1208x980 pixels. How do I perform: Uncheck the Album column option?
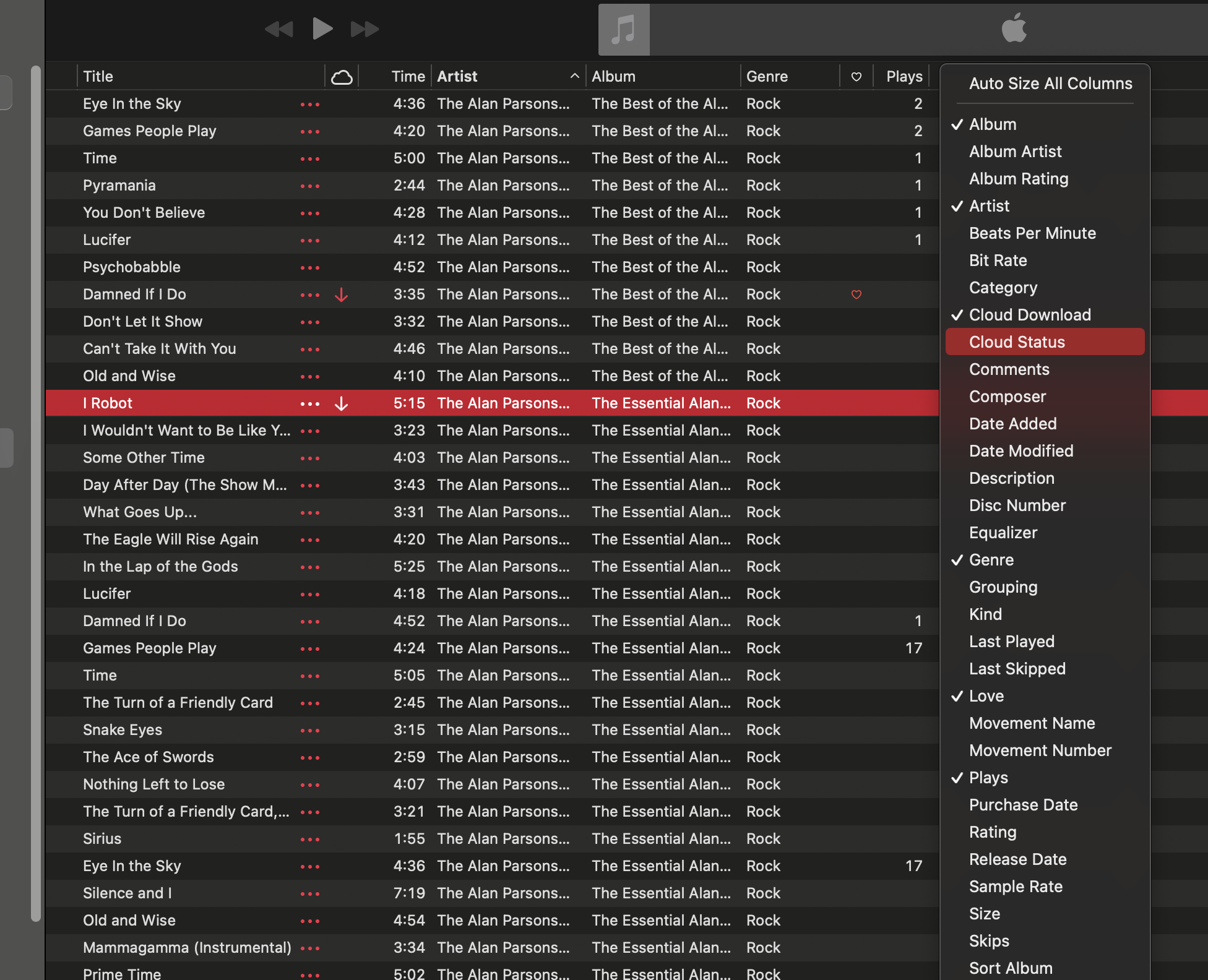(992, 124)
